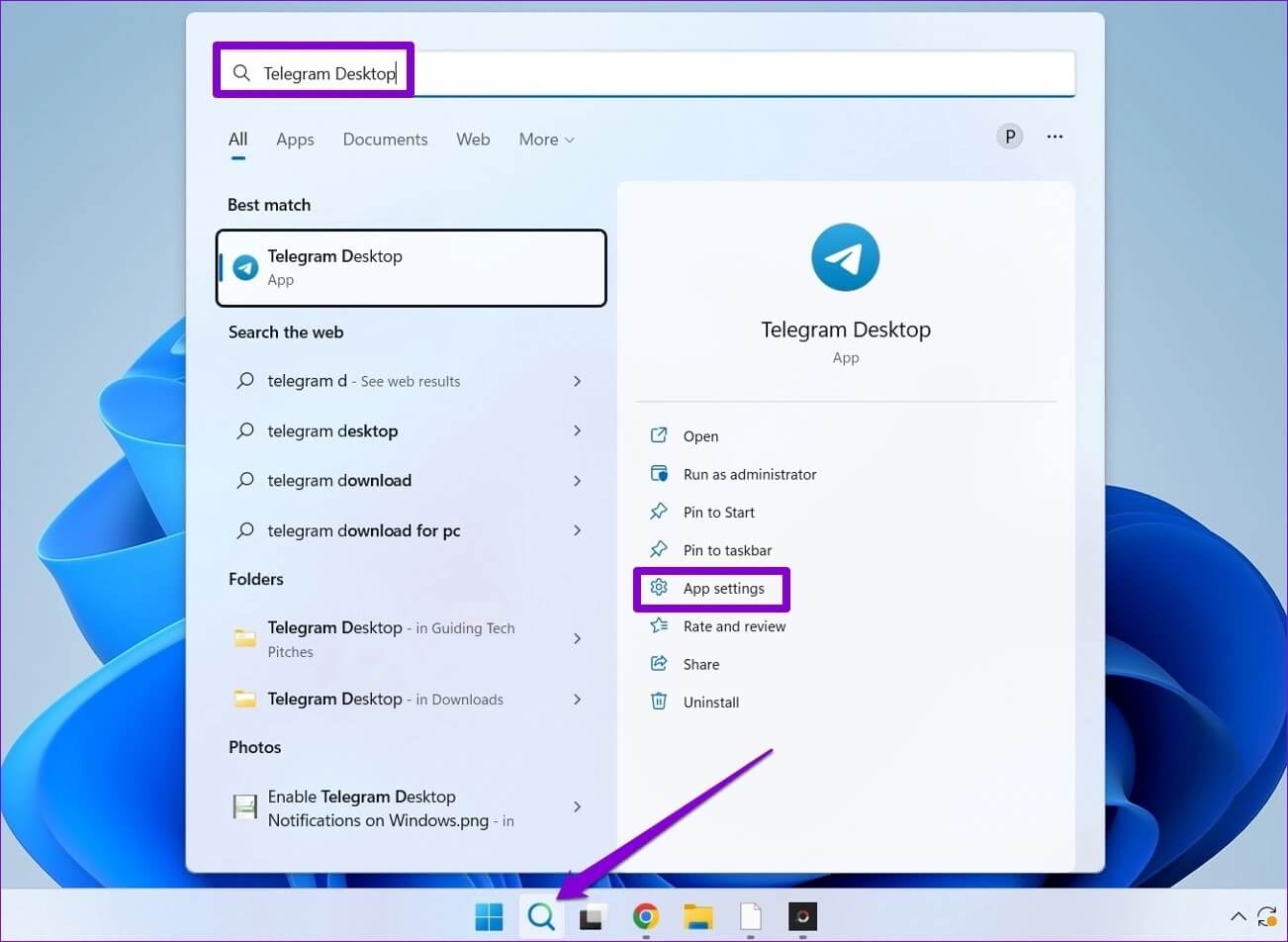The width and height of the screenshot is (1288, 942).
Task: Open File Explorer from the taskbar
Action: (x=698, y=917)
